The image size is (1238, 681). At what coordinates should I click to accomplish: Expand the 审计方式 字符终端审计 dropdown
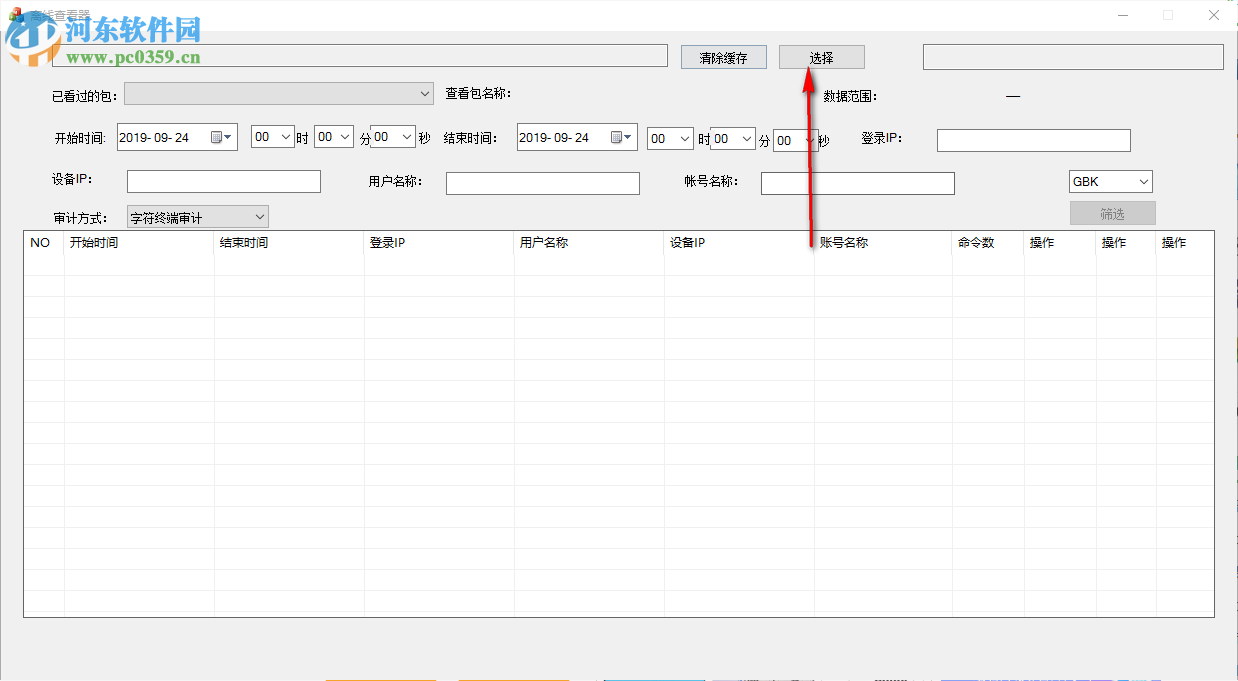198,216
